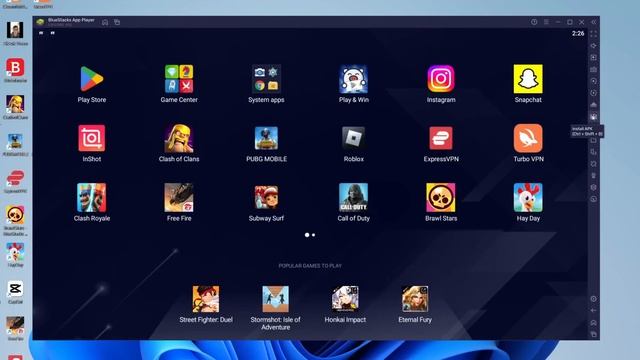Click the home icon in BlueStacks title bar
This screenshot has height=360, width=640.
(x=105, y=22)
